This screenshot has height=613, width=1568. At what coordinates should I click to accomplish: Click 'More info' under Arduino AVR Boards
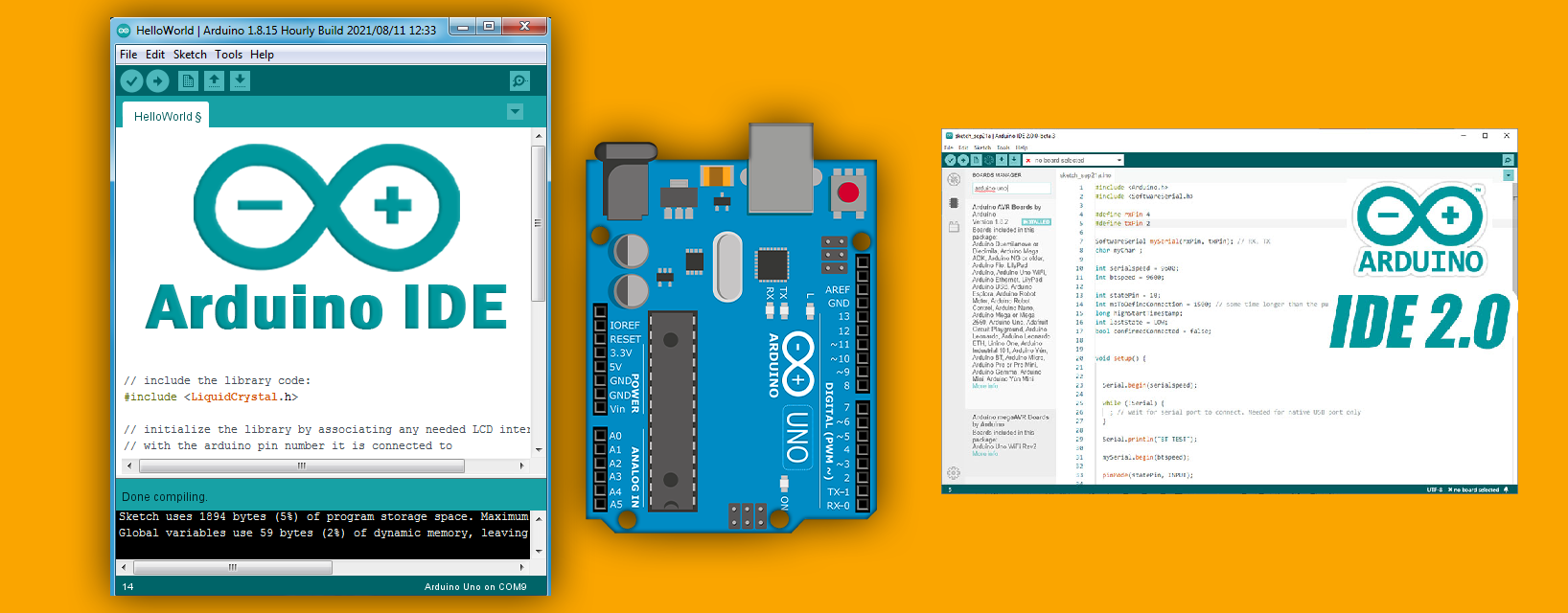pos(985,386)
